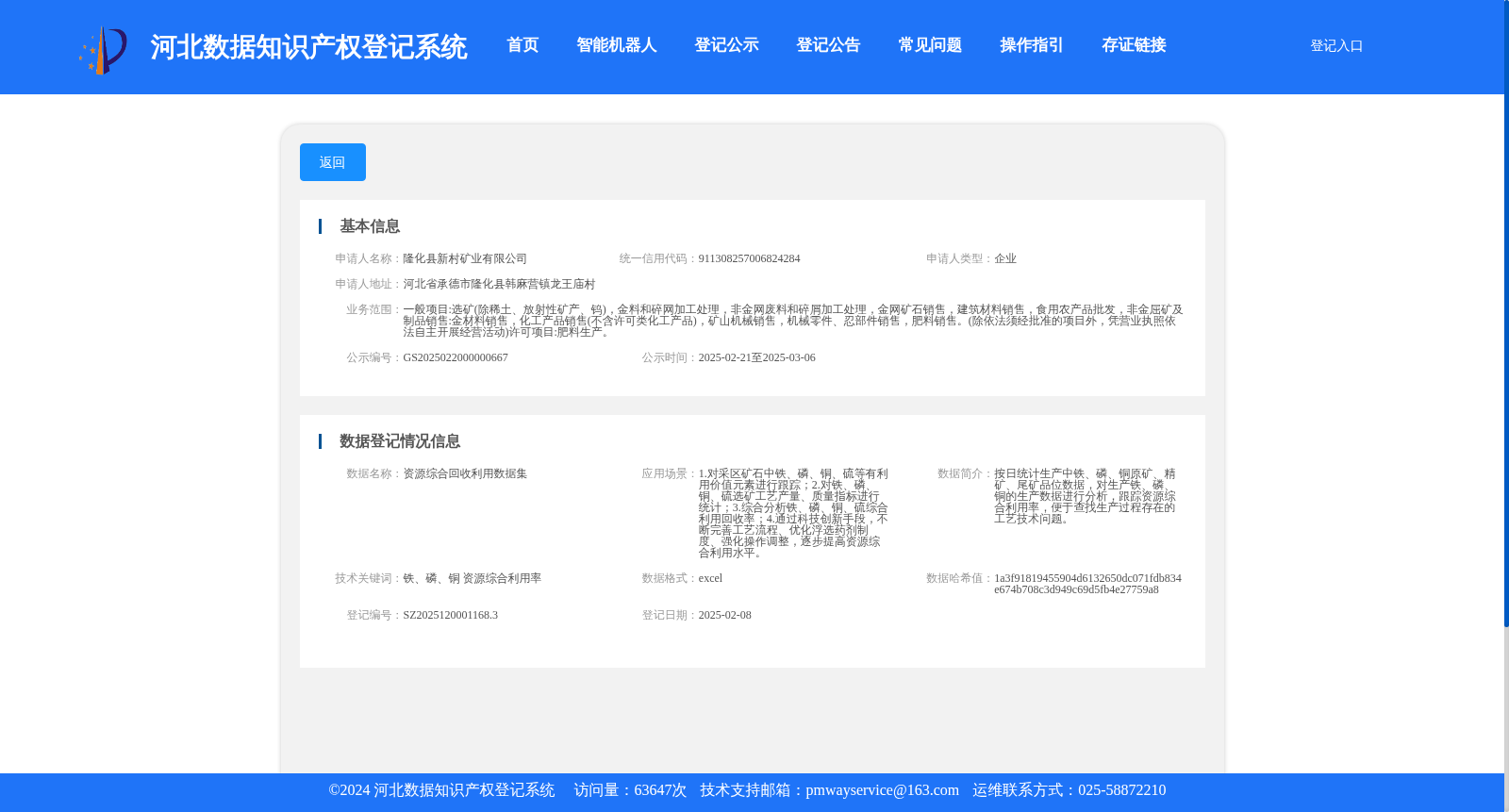The image size is (1509, 812).
Task: Select registration number SZ2025120001168.3
Action: point(450,615)
